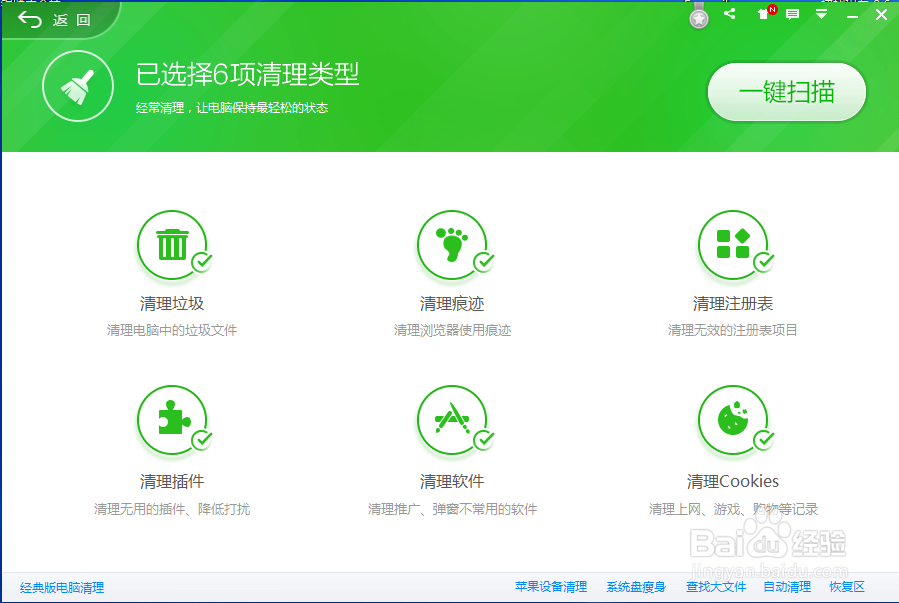Open the 恢复区 recovery link
The image size is (899, 603).
tap(847, 587)
